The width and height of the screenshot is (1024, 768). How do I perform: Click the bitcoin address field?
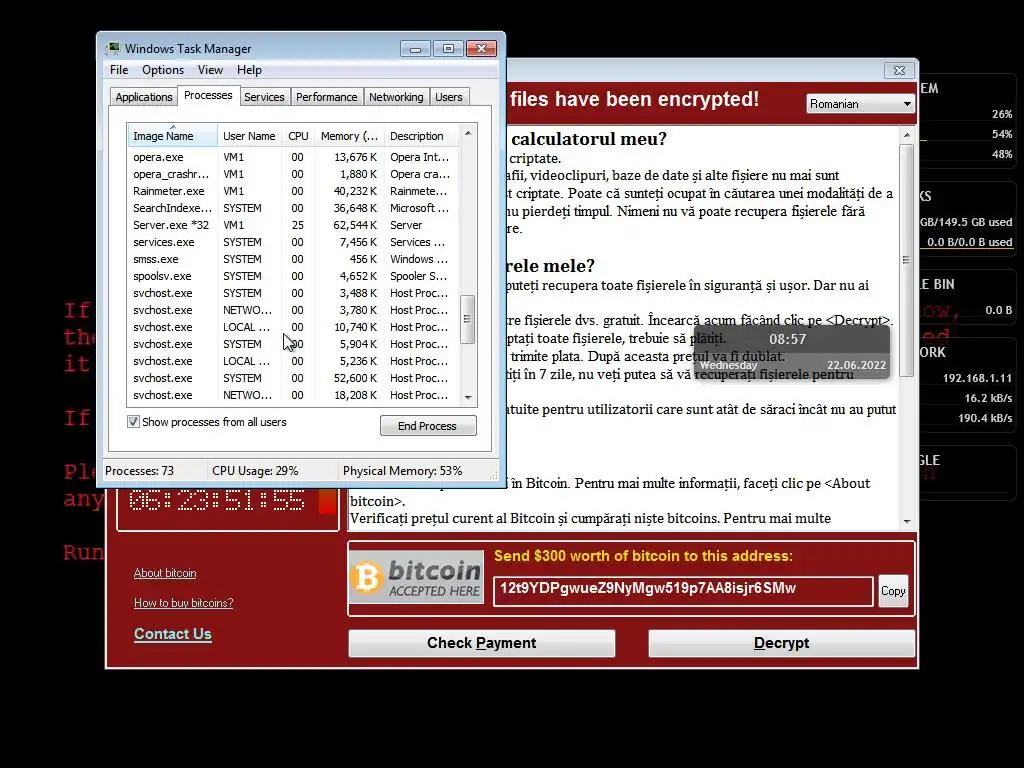click(x=683, y=591)
